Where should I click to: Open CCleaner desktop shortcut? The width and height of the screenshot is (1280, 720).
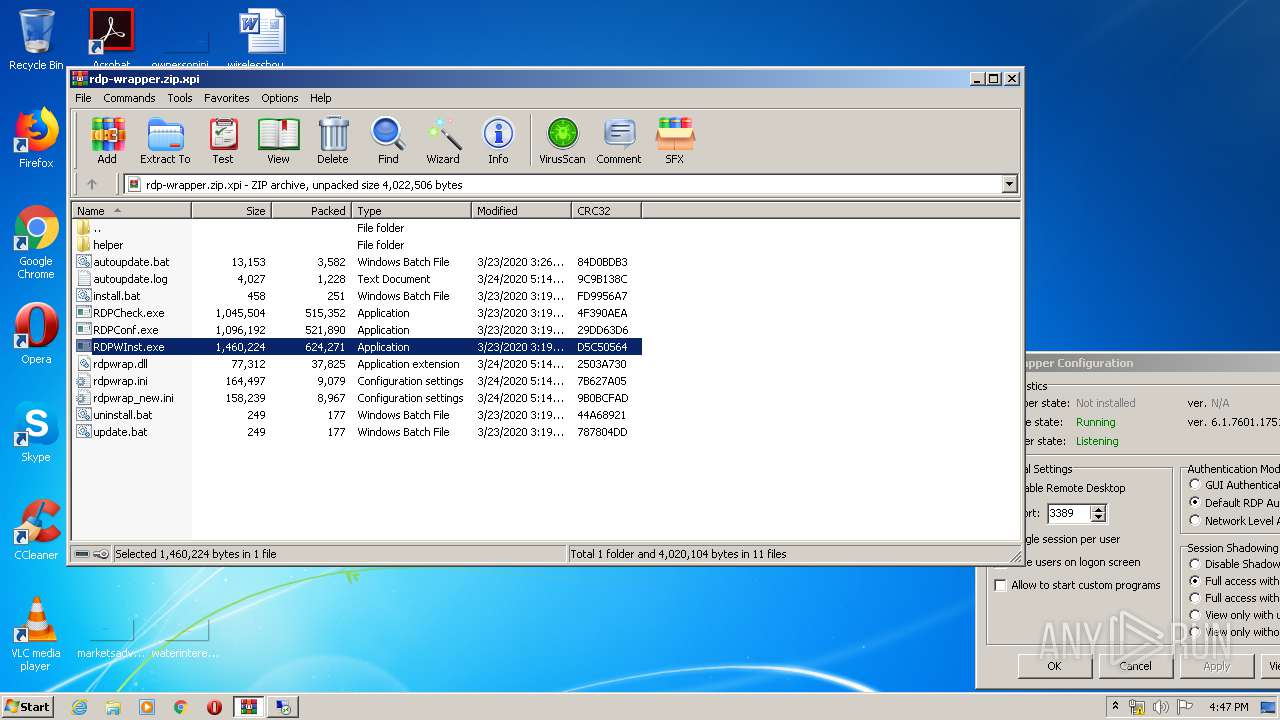pyautogui.click(x=36, y=529)
